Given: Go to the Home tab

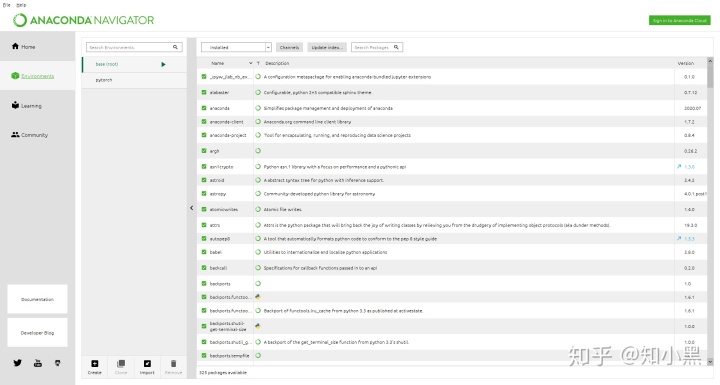Looking at the screenshot, I should (37, 46).
